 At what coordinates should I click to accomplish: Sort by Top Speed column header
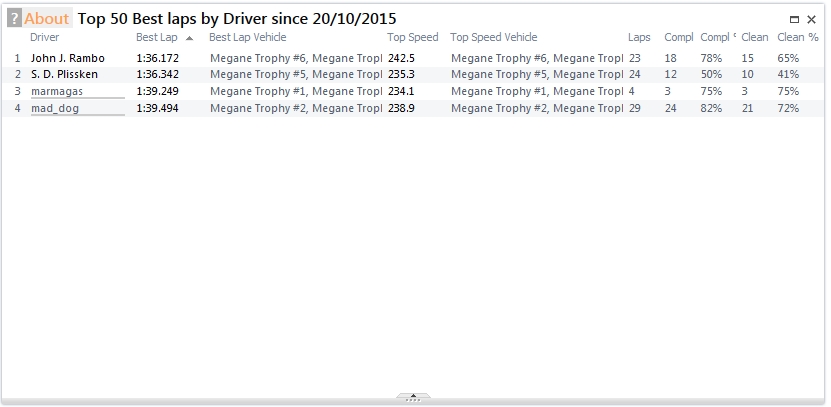413,37
